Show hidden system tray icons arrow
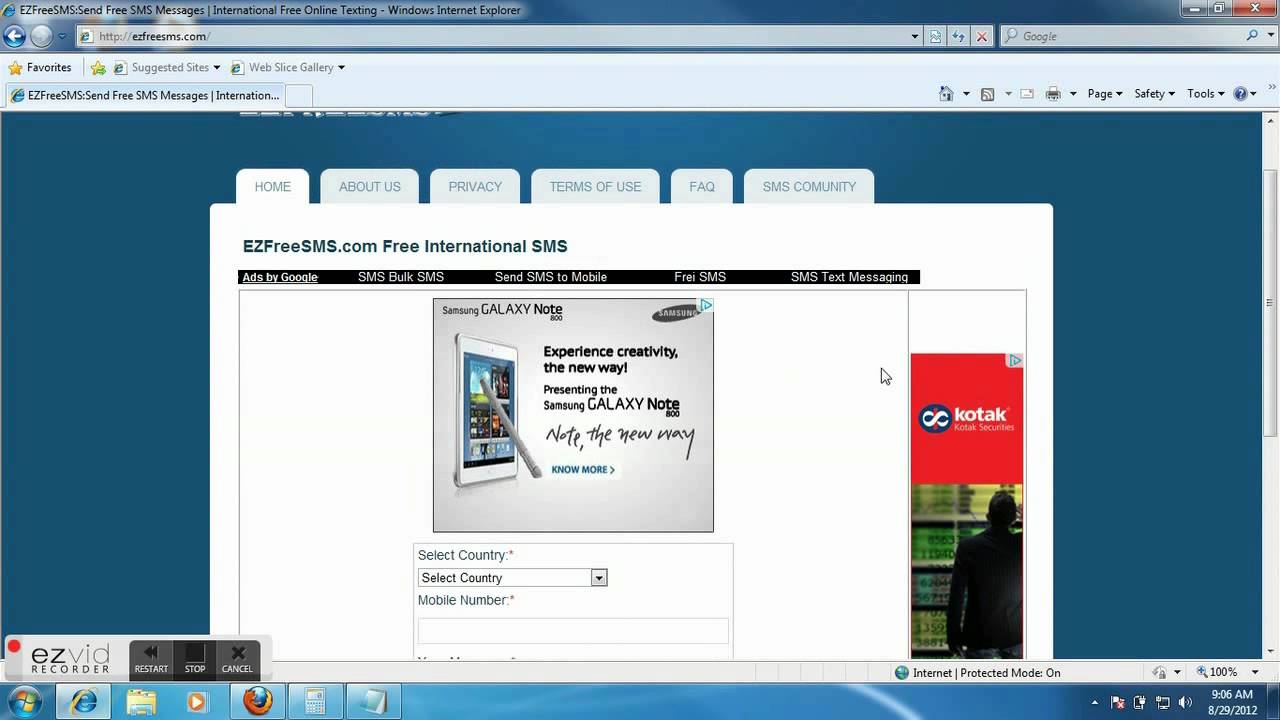 [x=1095, y=702]
